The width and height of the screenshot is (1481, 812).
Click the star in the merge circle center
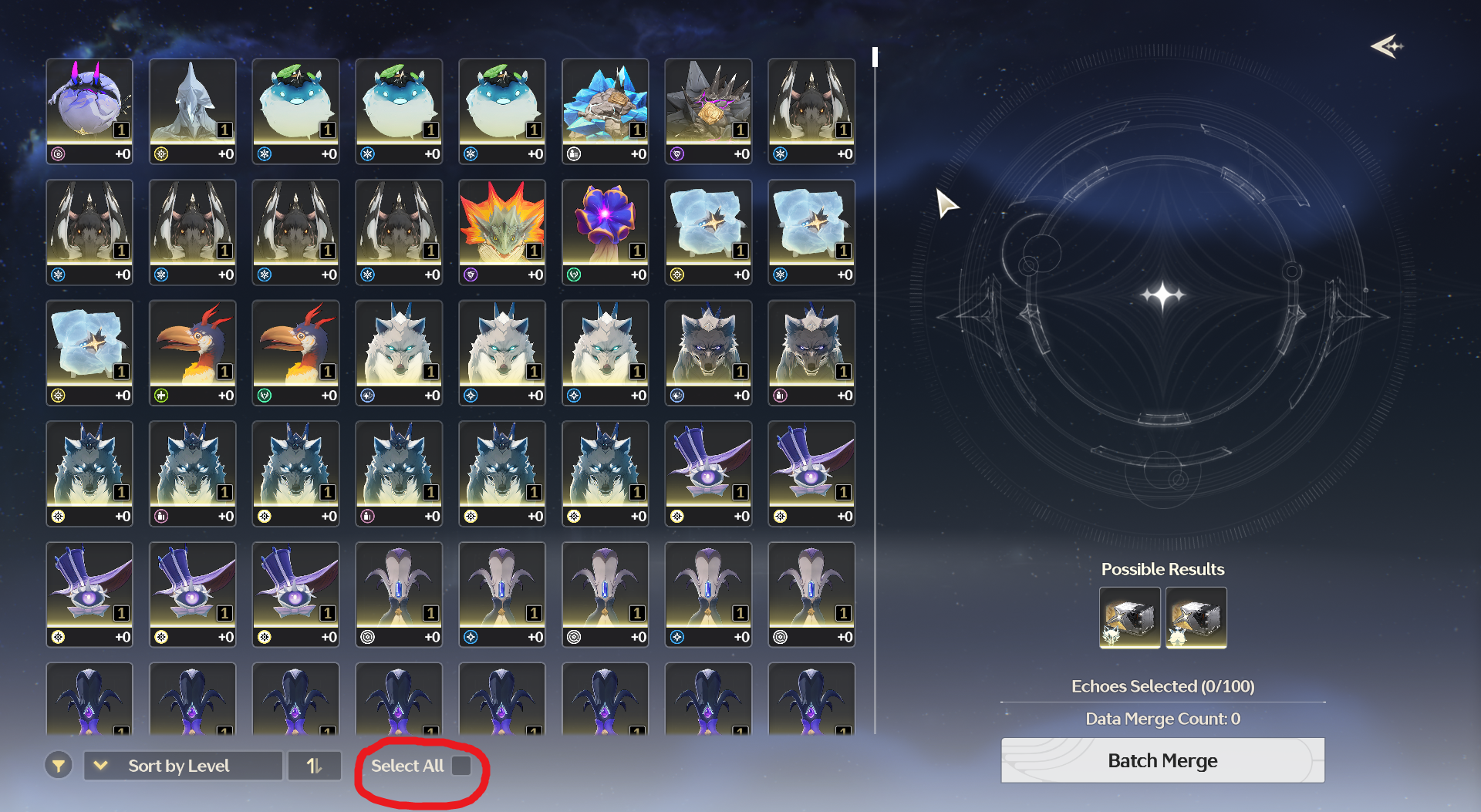point(1163,295)
